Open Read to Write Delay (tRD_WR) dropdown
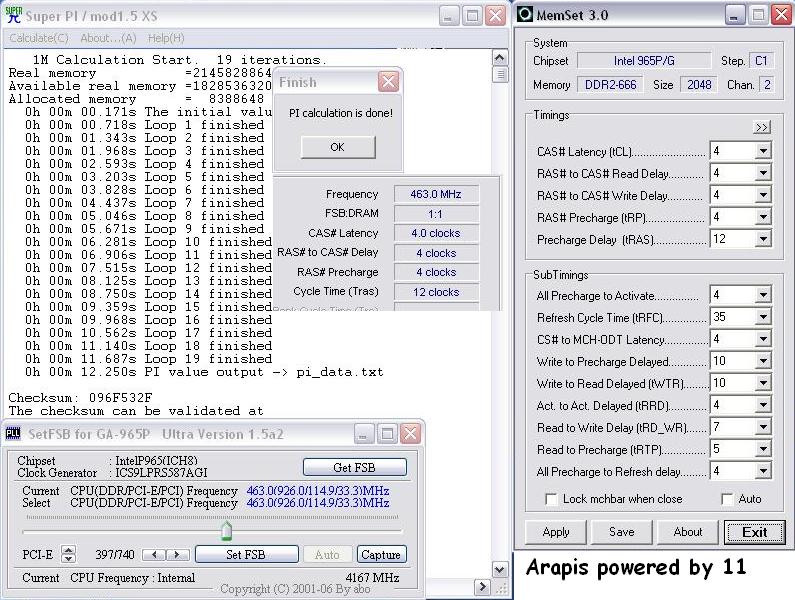This screenshot has height=600, width=795. point(763,427)
